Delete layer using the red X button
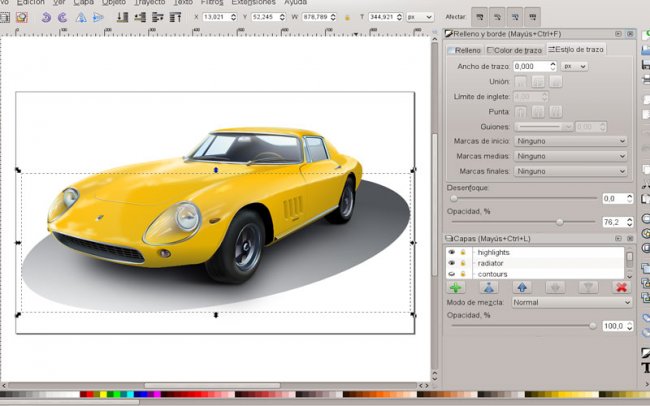This screenshot has width=650, height=406. point(619,287)
